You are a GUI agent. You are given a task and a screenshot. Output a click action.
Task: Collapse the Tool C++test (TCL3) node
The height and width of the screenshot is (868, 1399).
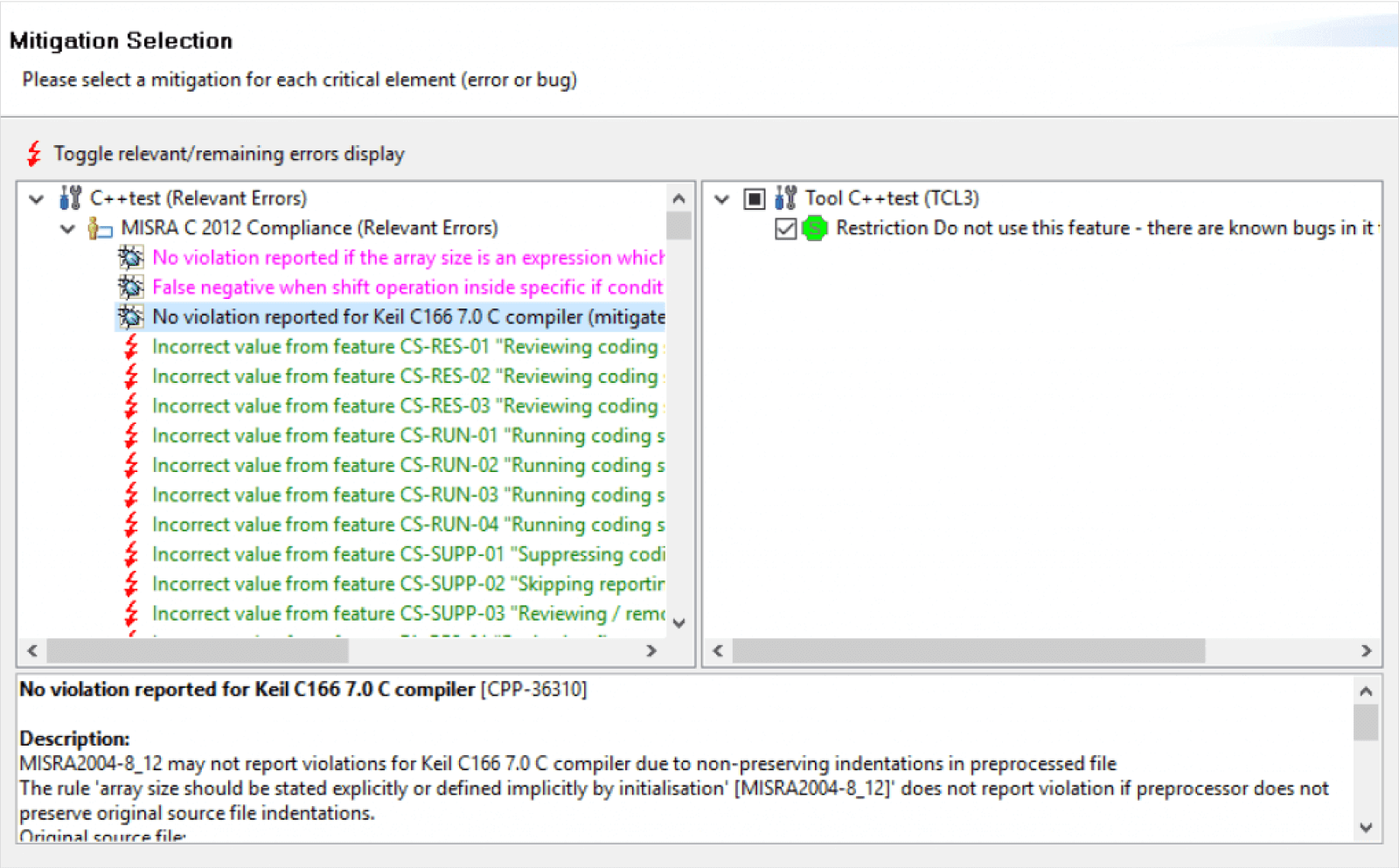721,199
